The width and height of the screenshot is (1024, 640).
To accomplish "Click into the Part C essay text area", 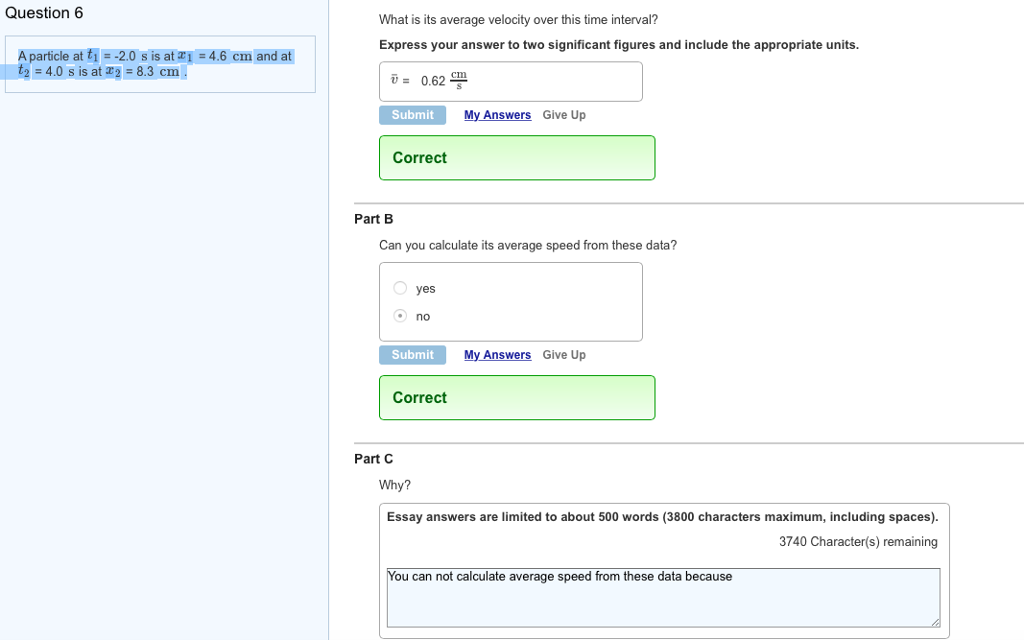I will 662,598.
